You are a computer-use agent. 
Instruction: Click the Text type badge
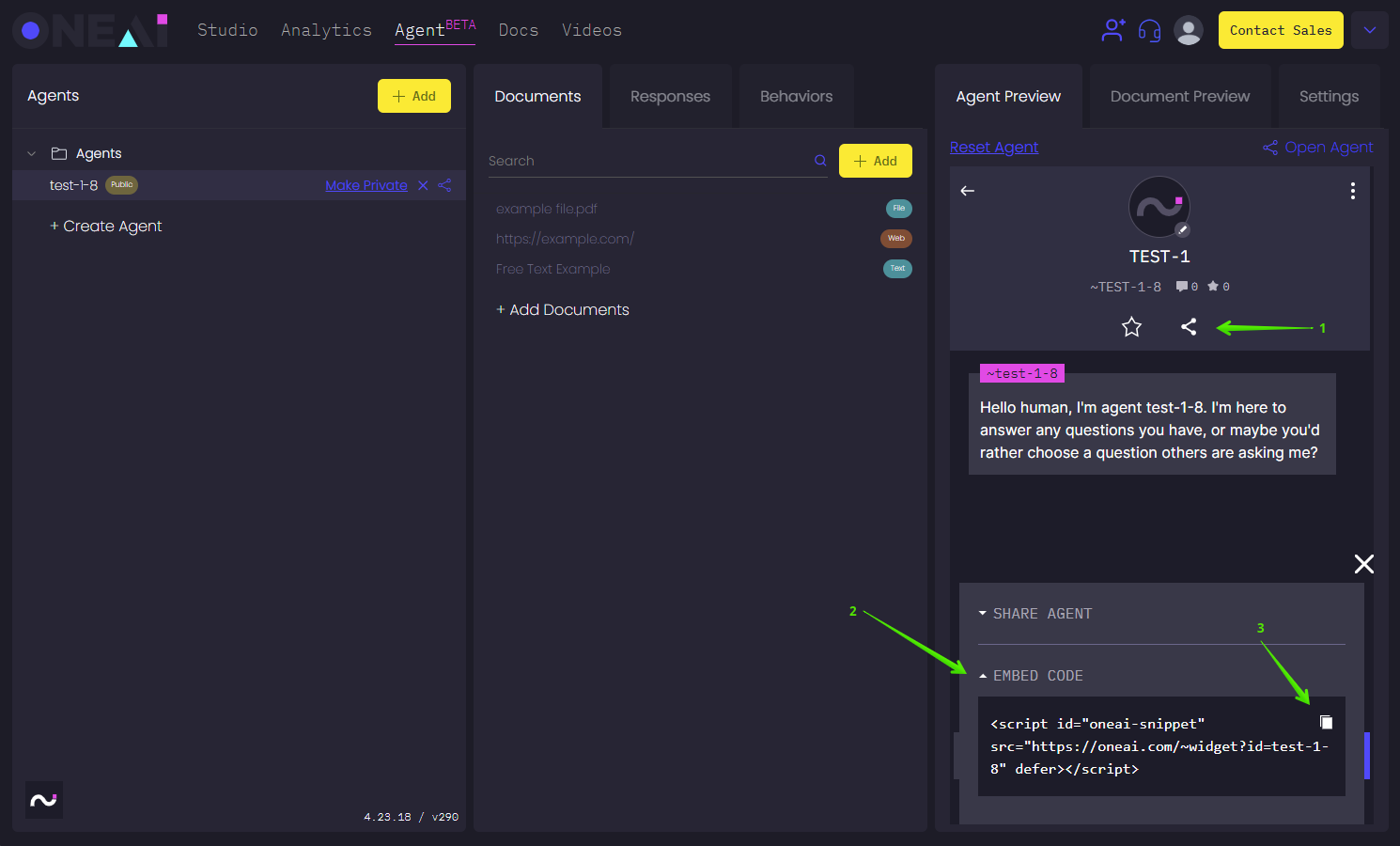(x=898, y=269)
